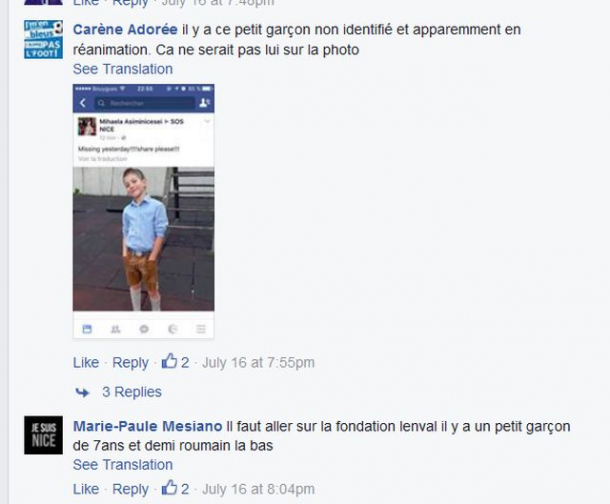
Task: Like Carène Adorée's comment
Action: tap(86, 362)
